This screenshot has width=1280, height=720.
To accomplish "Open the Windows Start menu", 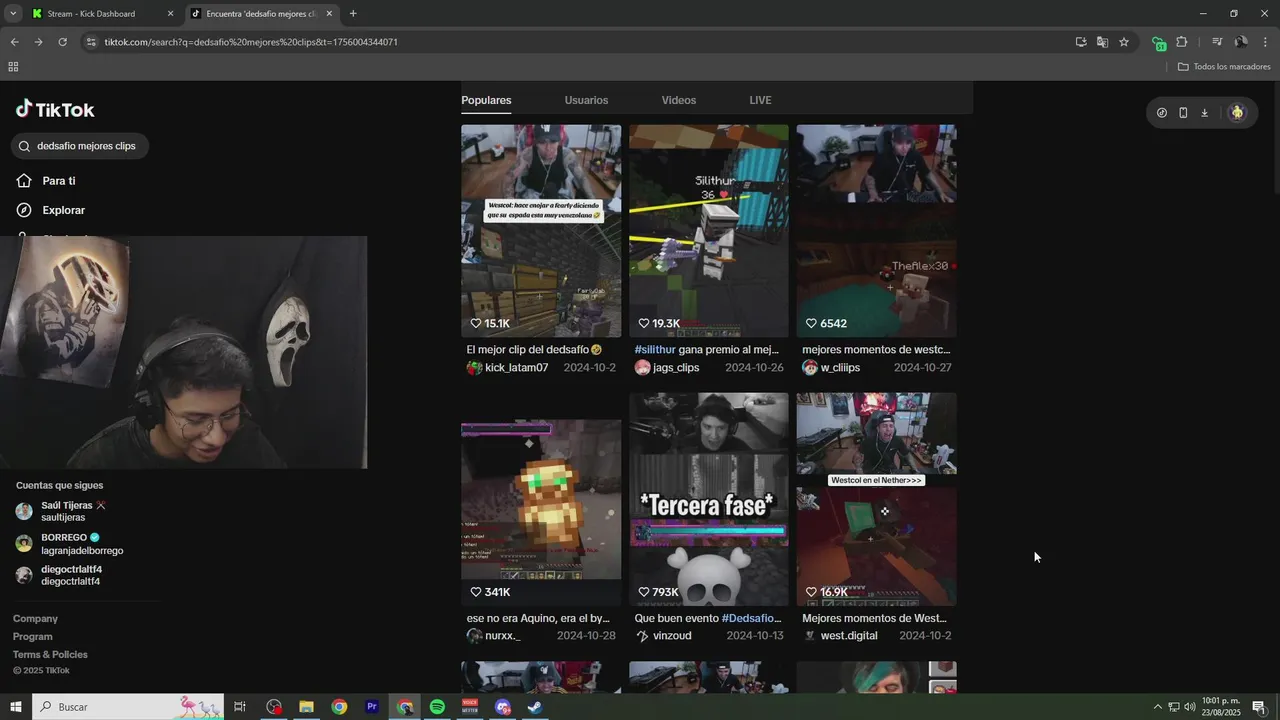I will (15, 707).
